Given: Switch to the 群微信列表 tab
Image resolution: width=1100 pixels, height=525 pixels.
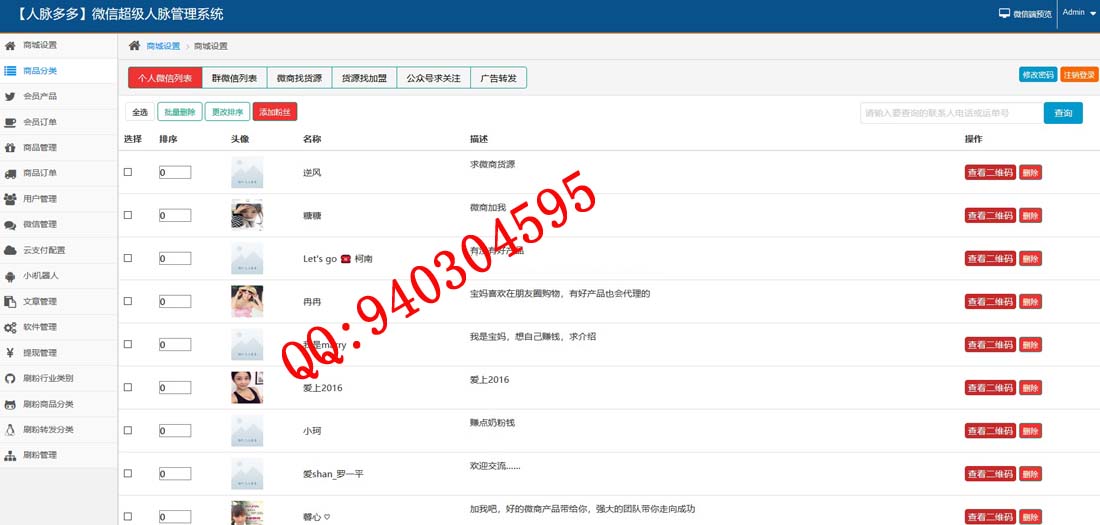Looking at the screenshot, I should (x=234, y=78).
